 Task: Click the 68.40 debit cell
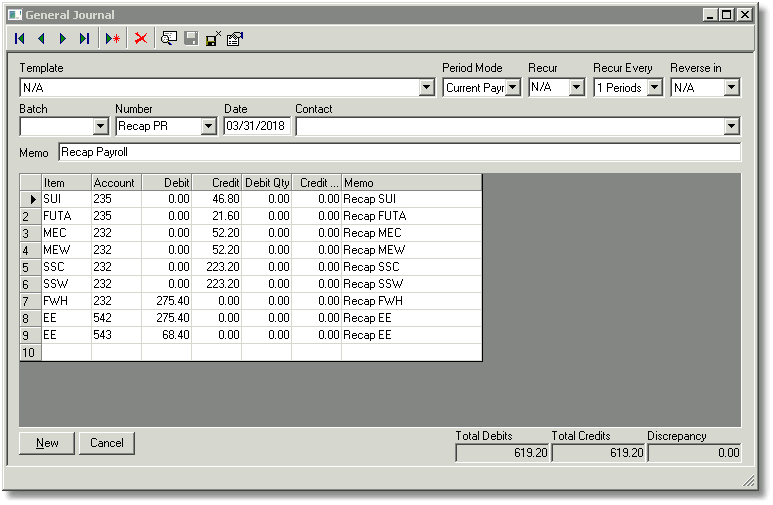tap(167, 335)
